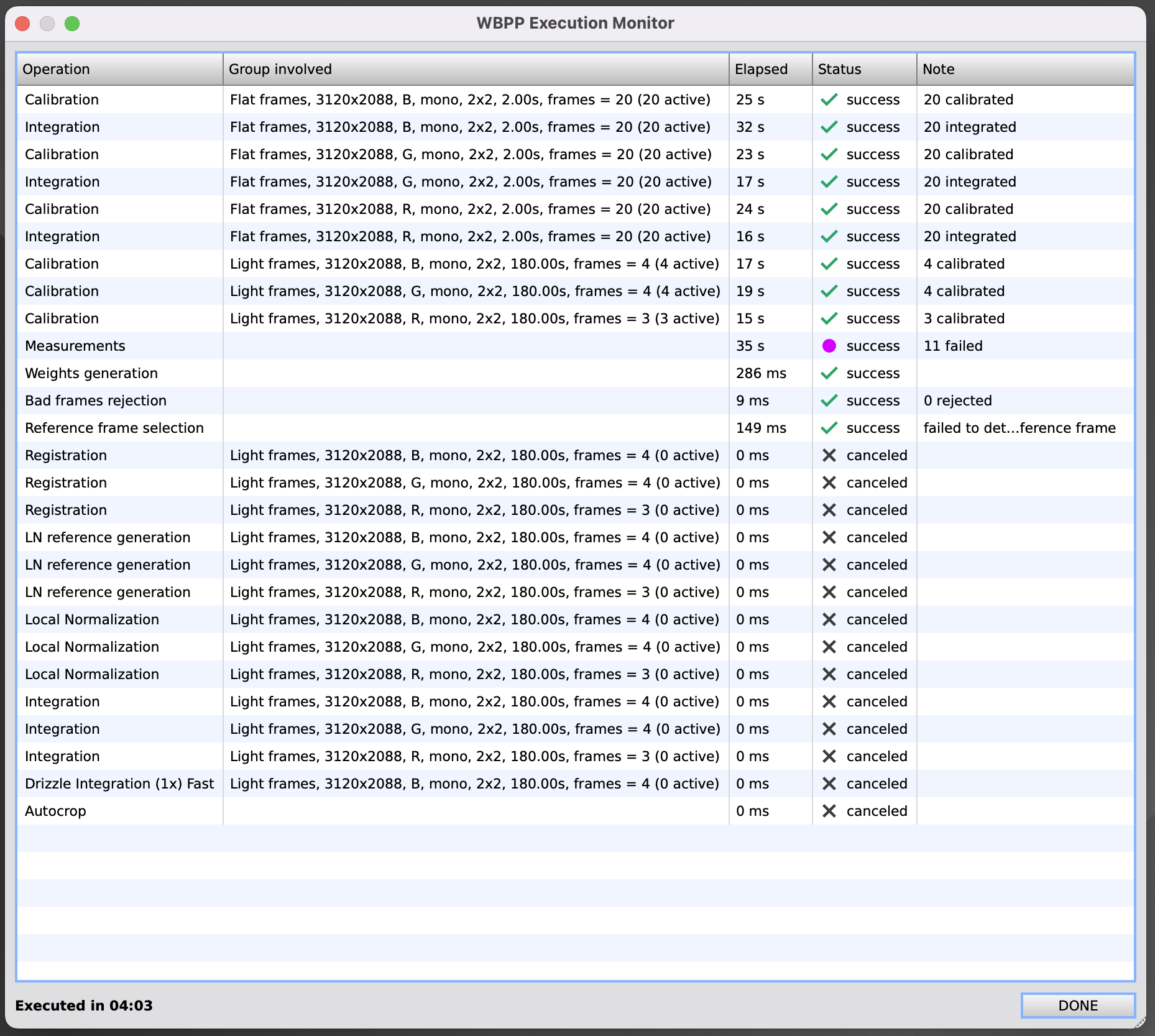Sort by the Elapsed column header

coord(770,69)
